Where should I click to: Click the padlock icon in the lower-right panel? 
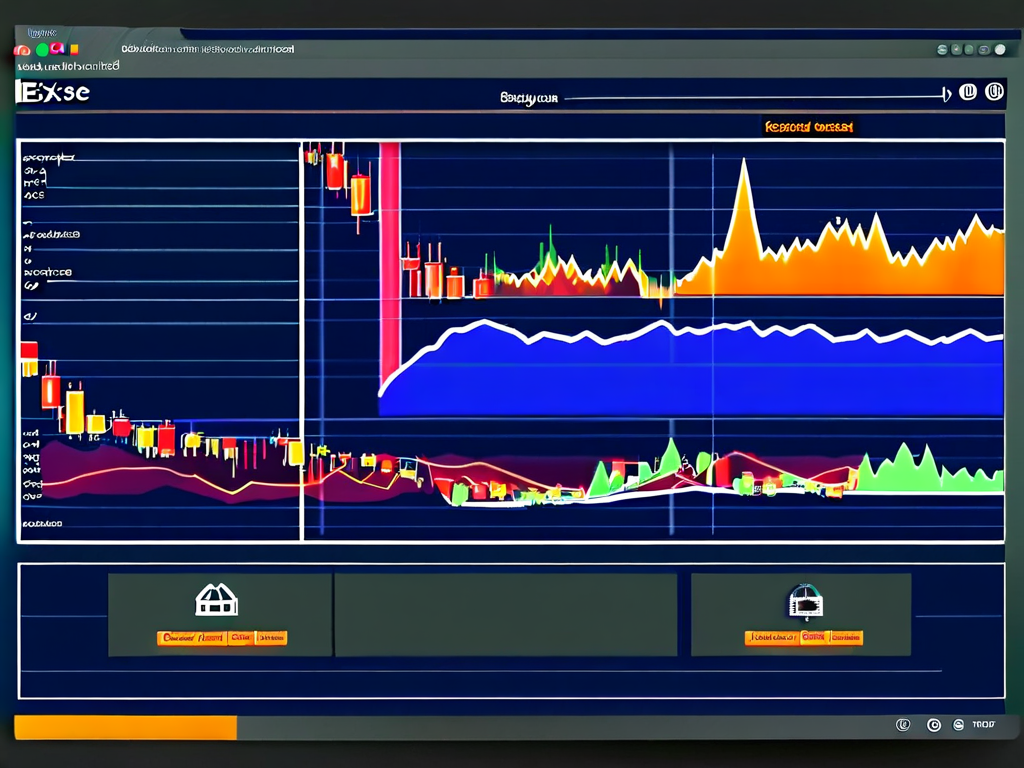click(805, 602)
